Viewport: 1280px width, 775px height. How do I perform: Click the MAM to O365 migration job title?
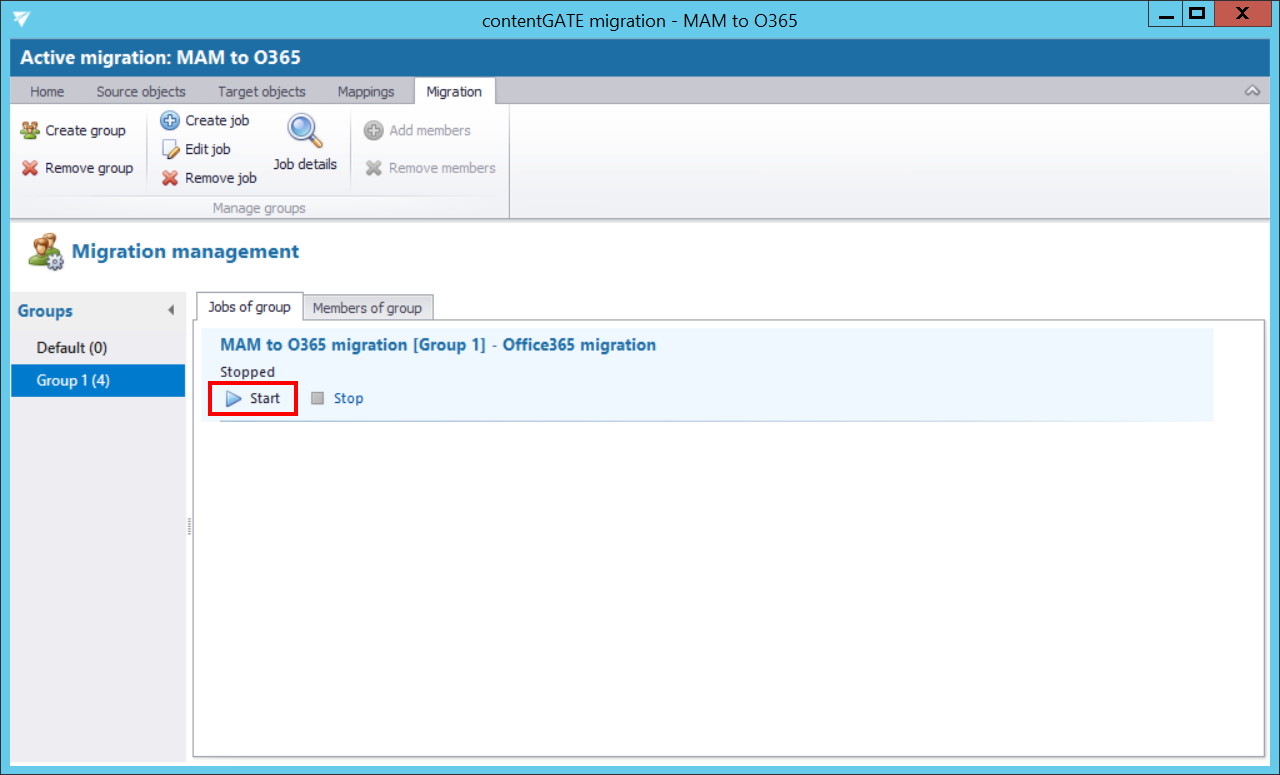click(x=438, y=345)
